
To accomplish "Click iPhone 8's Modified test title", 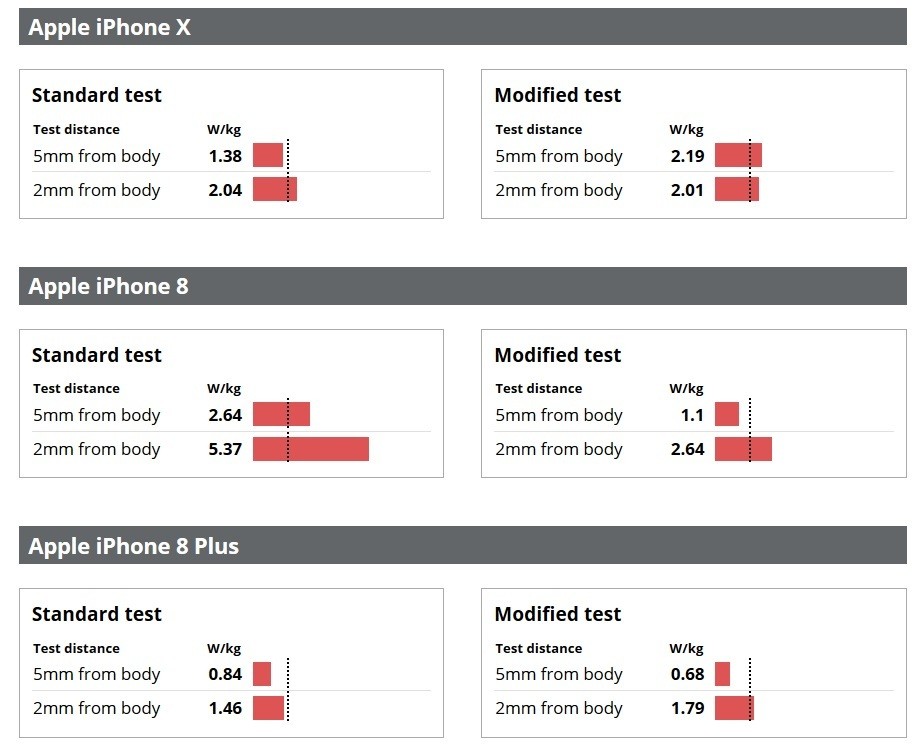I will point(558,355).
